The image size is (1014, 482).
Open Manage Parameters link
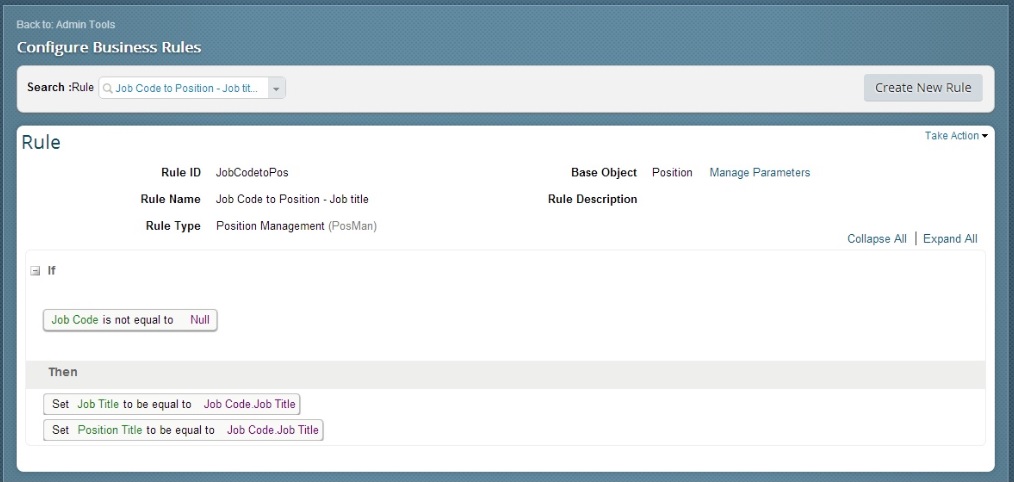[x=759, y=173]
